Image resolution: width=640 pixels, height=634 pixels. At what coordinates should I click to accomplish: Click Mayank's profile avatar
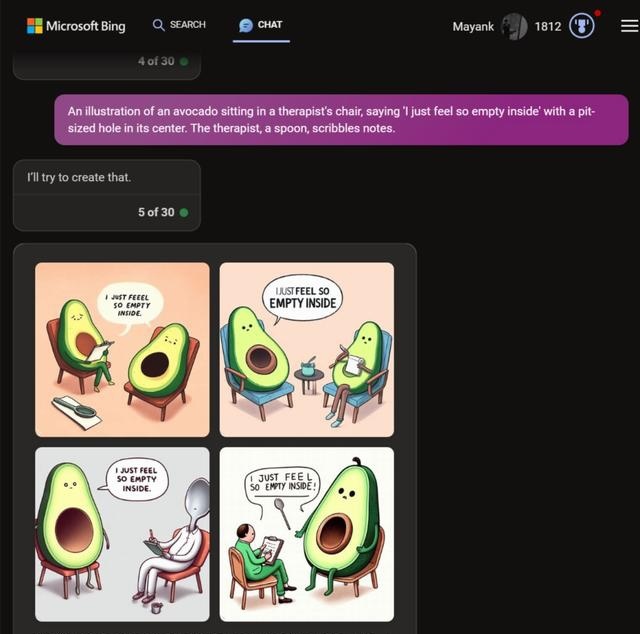514,26
